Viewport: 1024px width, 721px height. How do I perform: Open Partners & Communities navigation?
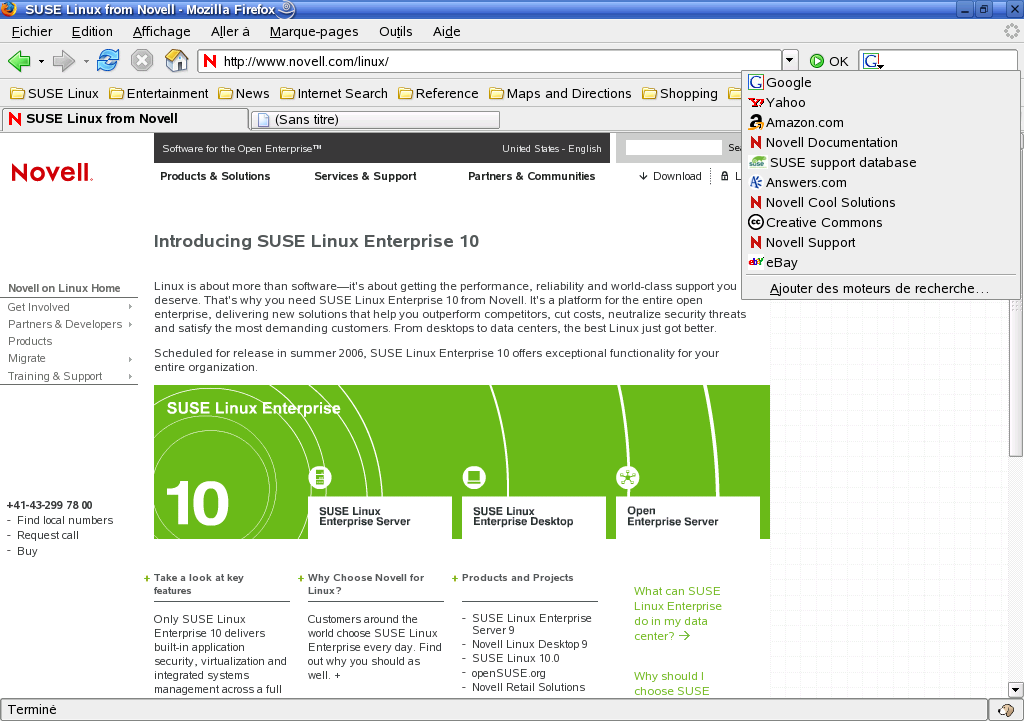coord(532,176)
